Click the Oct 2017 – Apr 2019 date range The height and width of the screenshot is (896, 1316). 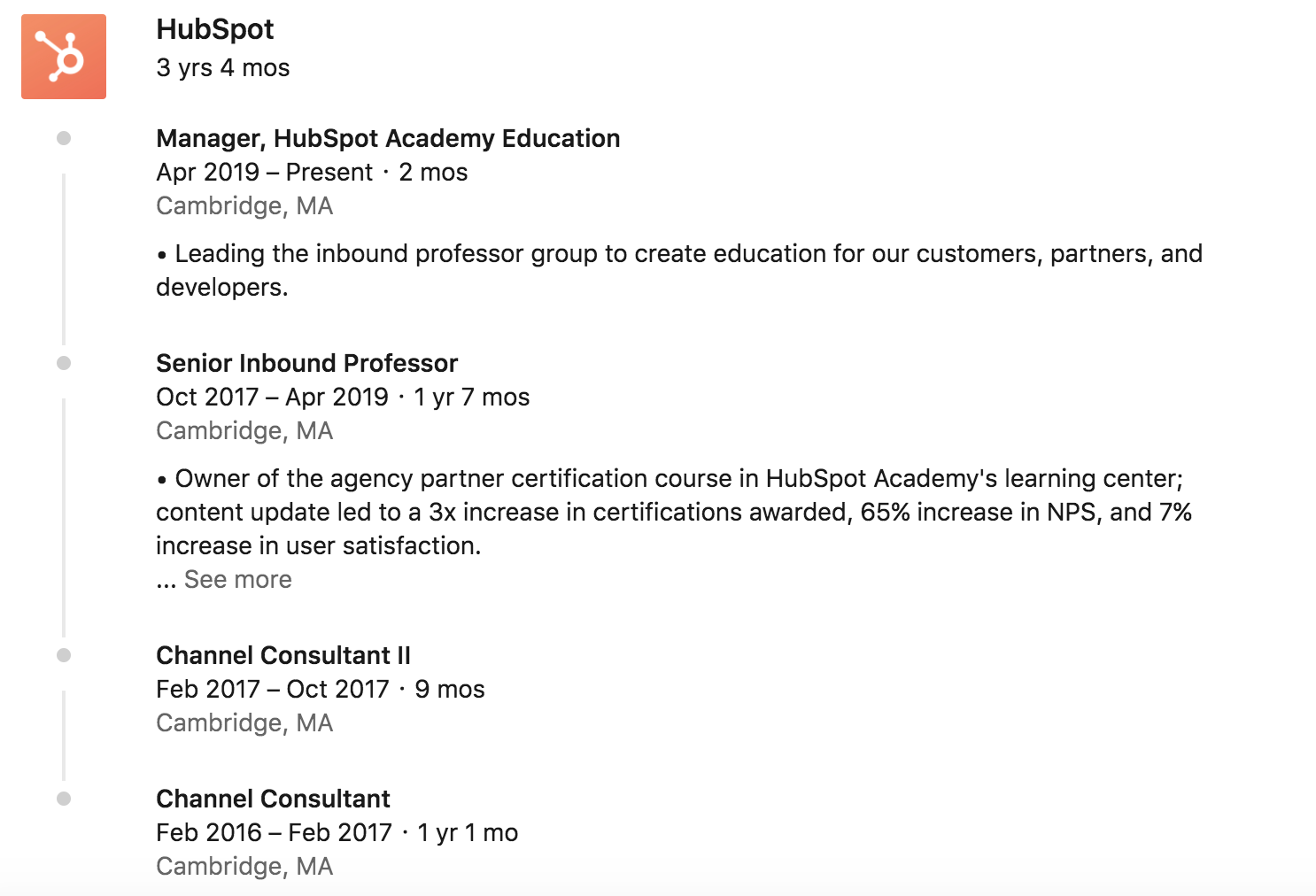(272, 398)
